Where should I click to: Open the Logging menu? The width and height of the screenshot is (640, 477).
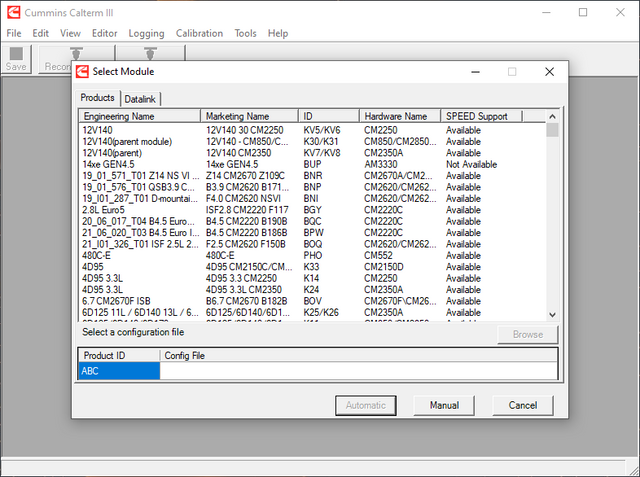click(147, 33)
